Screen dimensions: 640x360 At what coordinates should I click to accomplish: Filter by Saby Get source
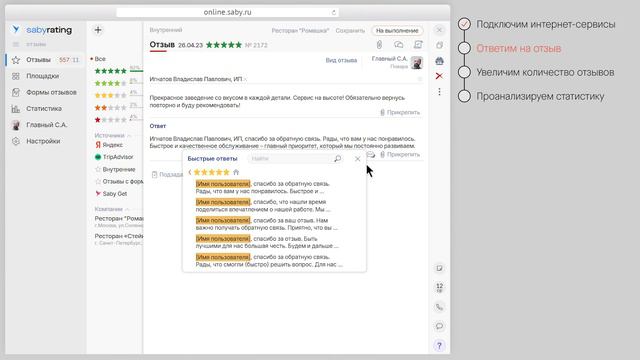[111, 193]
